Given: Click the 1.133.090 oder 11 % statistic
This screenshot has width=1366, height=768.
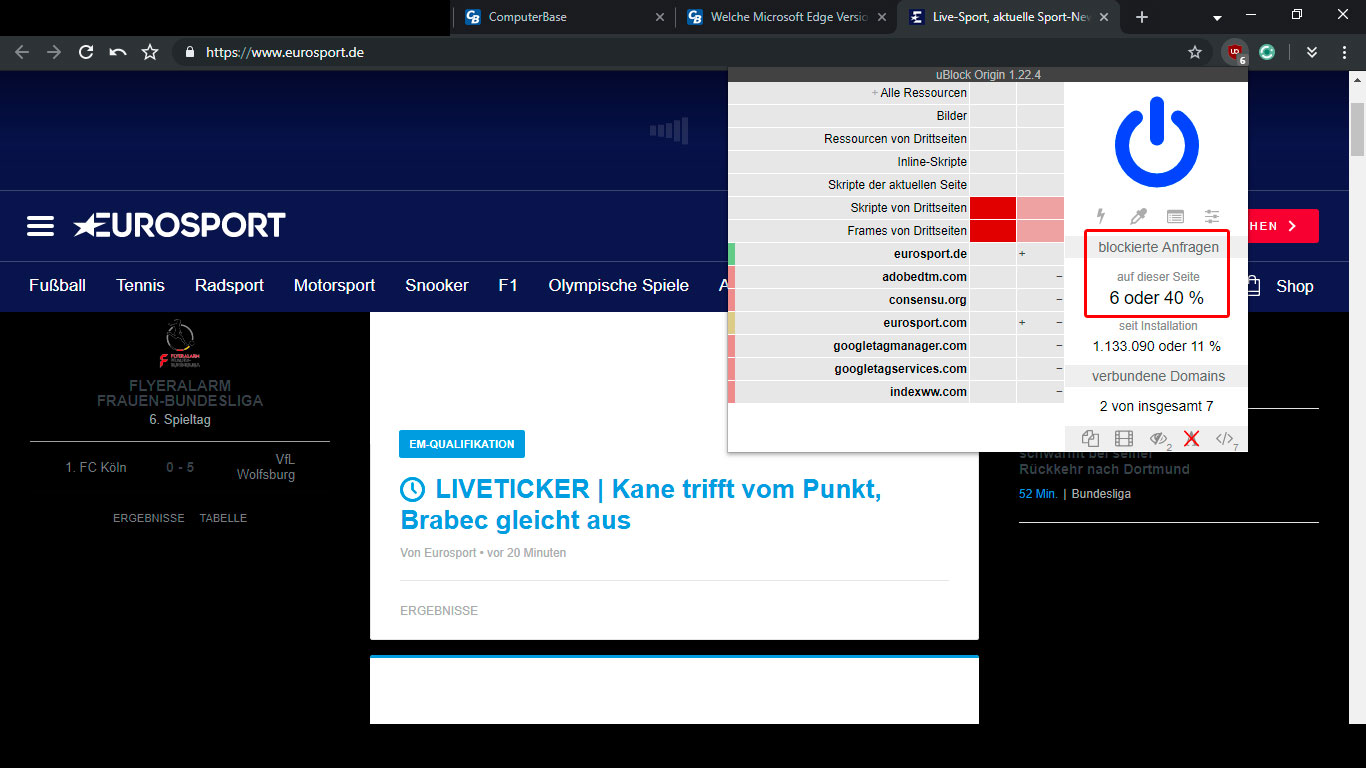Looking at the screenshot, I should (x=1156, y=347).
